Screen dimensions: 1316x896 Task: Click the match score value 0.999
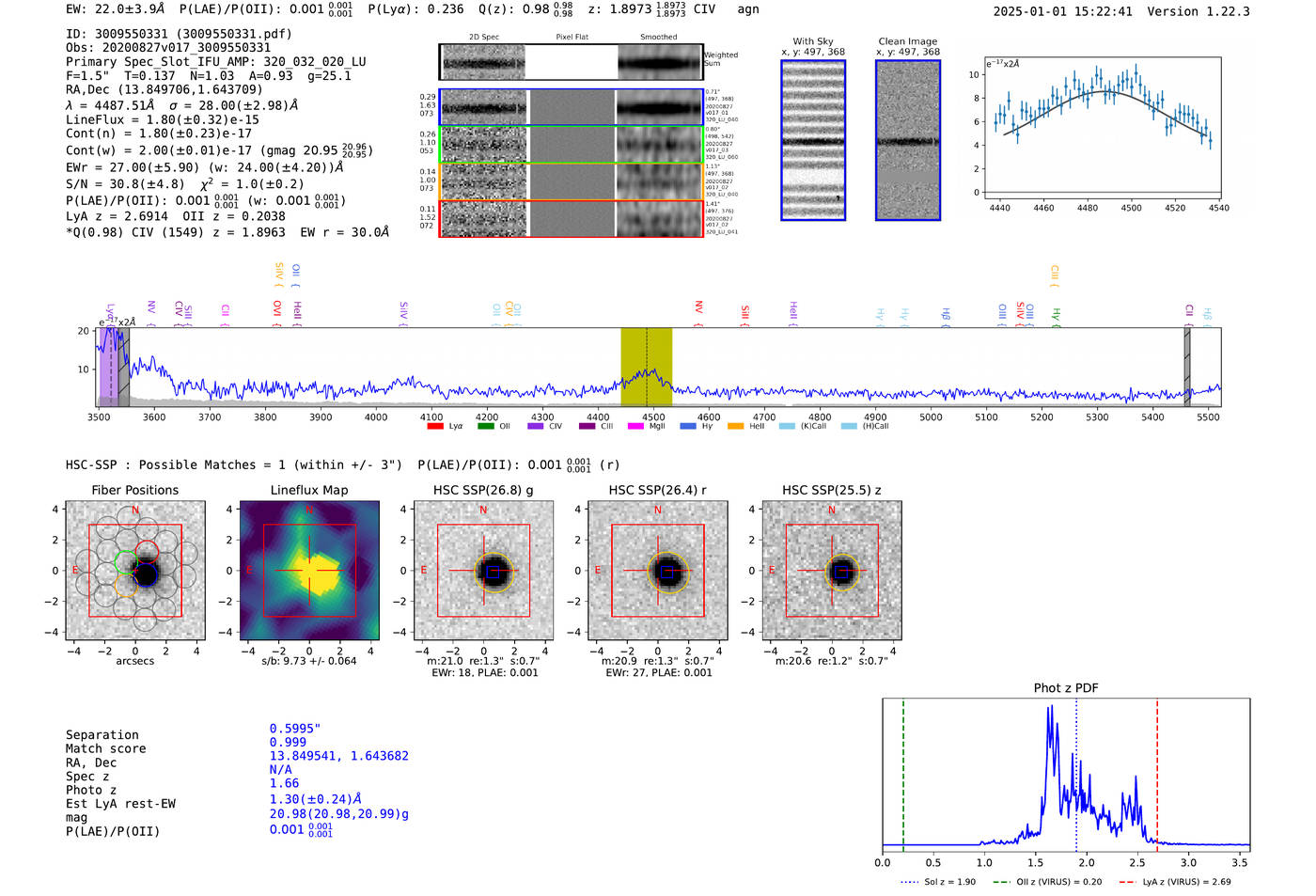click(288, 743)
